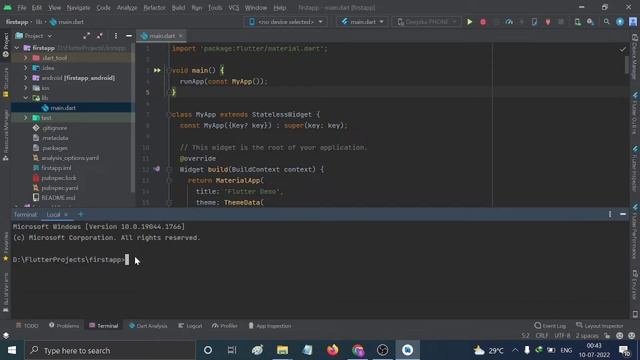Screen dimensions: 640x360
Task: Open the VCS menu
Action: pos(234,8)
